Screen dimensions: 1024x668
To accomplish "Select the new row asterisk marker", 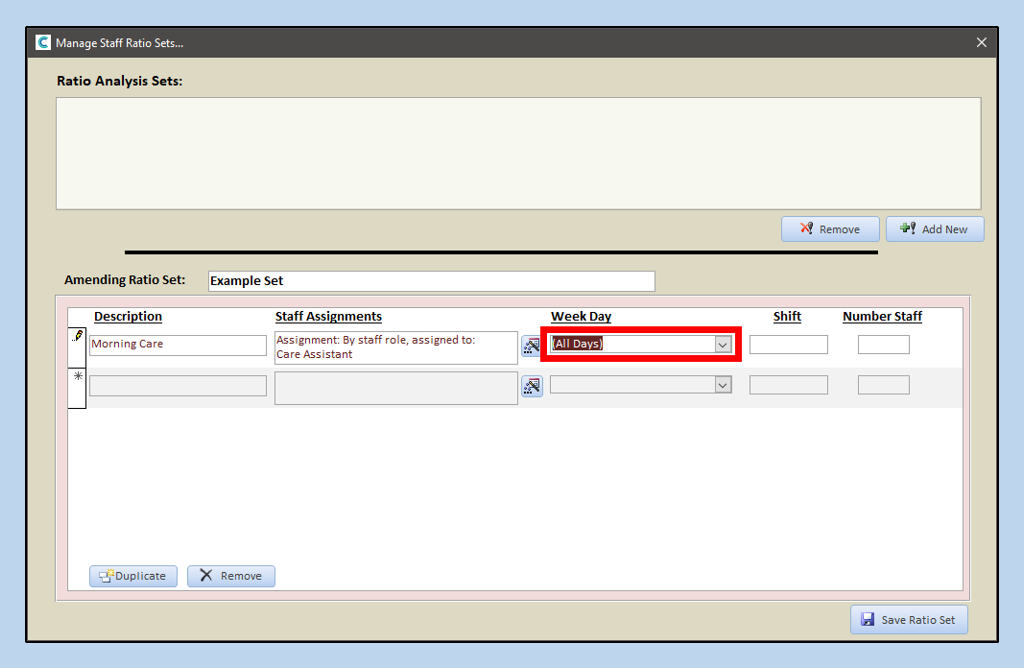I will (77, 378).
